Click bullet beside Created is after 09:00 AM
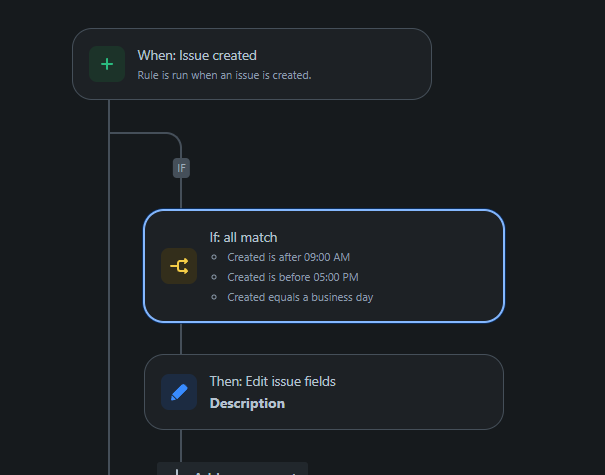605x475 pixels. pos(214,257)
